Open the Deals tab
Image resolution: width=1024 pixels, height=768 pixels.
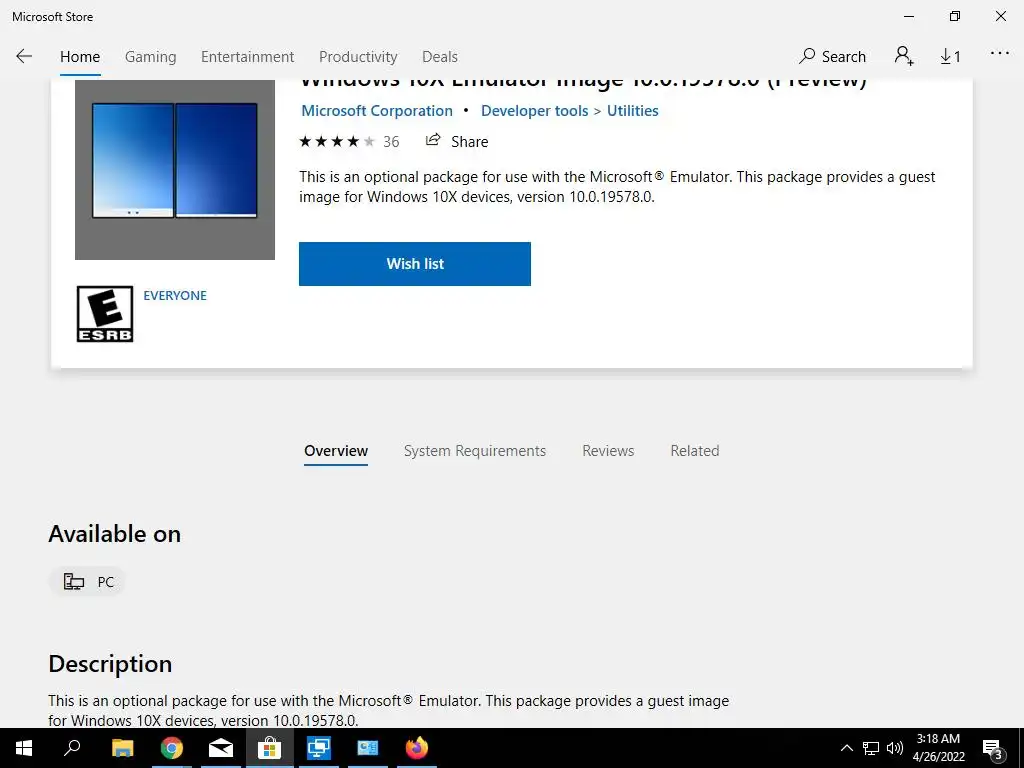coord(440,57)
